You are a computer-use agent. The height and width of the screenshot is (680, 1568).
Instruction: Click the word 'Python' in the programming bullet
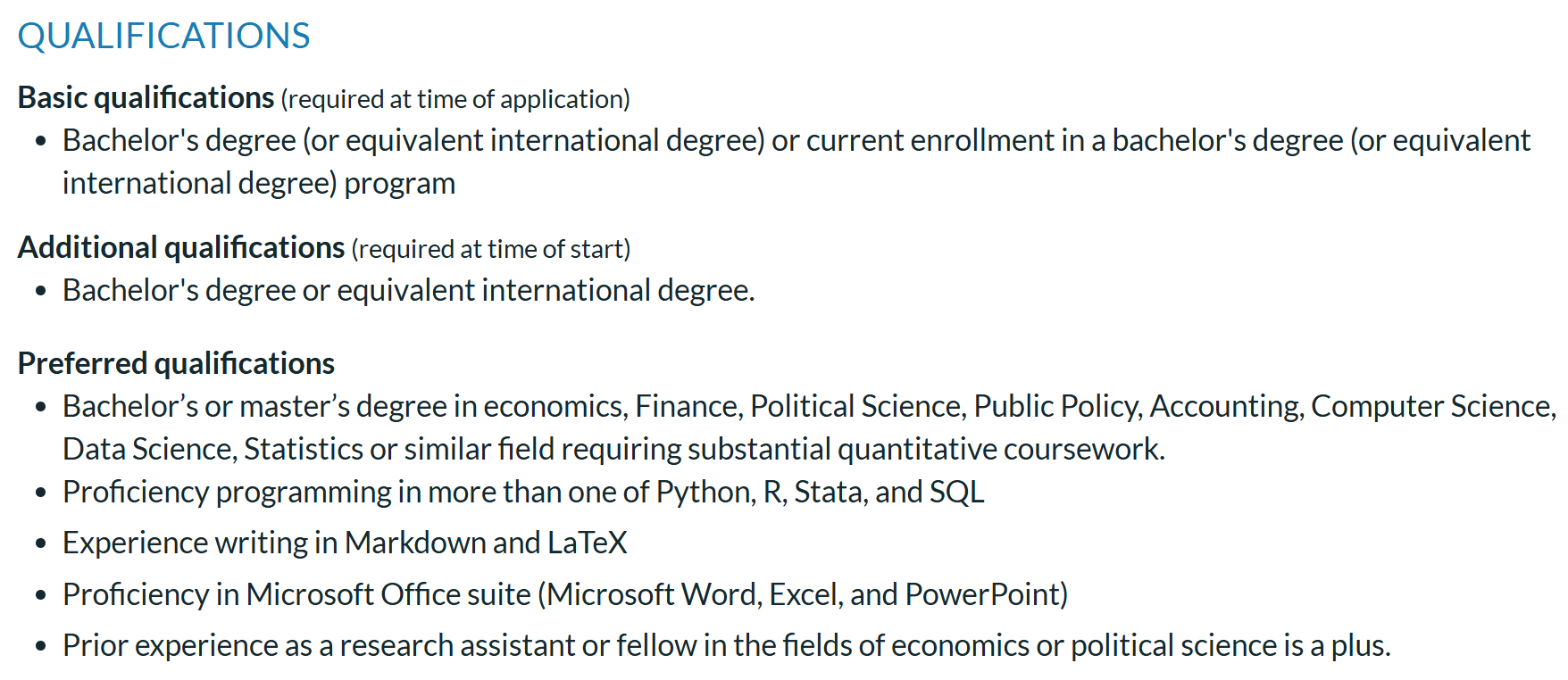[x=704, y=493]
